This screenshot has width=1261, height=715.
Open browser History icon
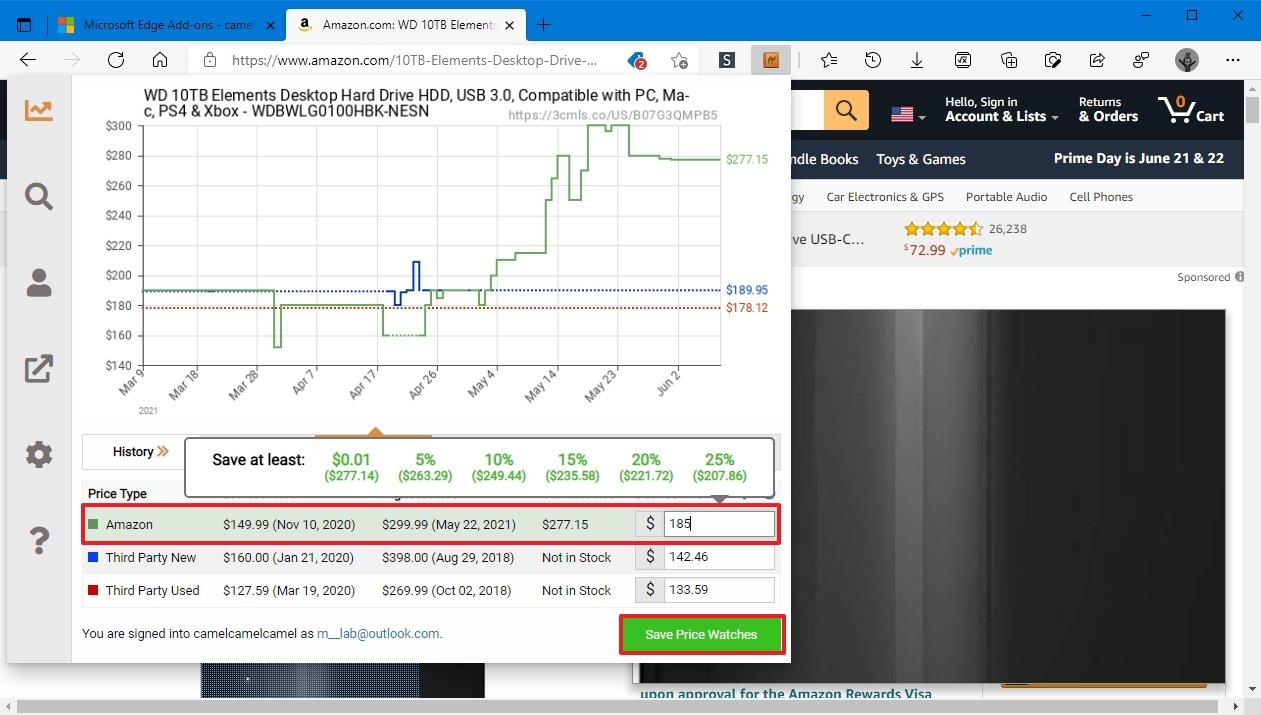click(873, 60)
